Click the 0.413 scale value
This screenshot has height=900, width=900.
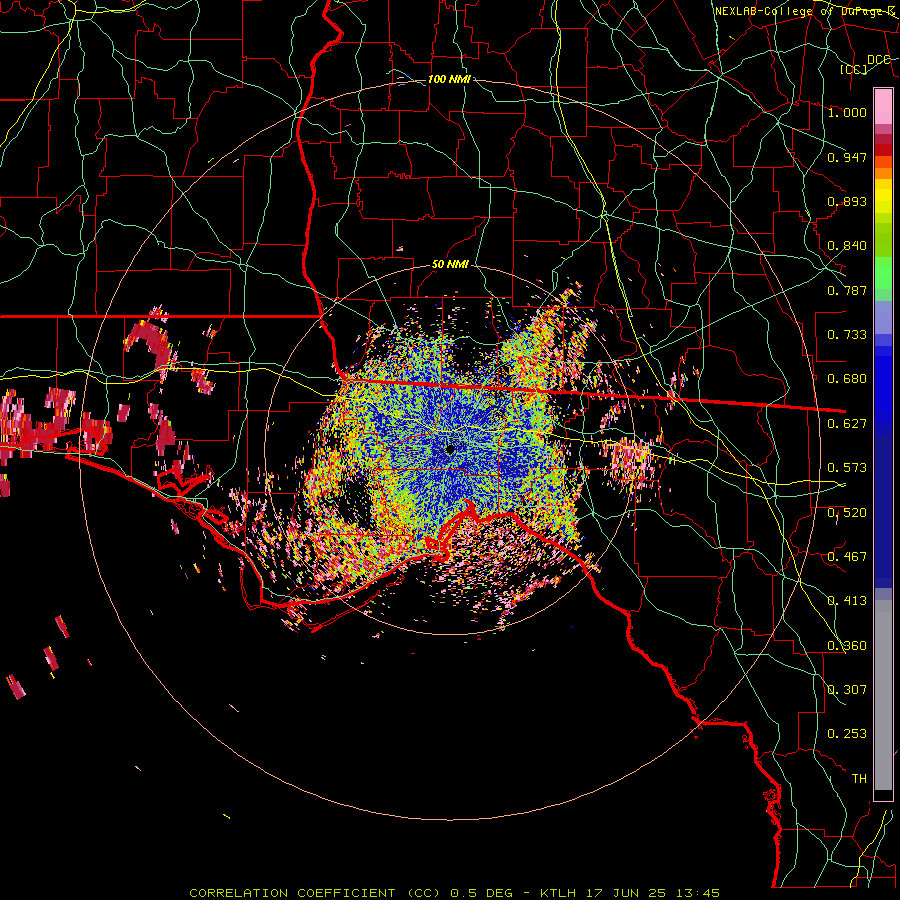[847, 601]
